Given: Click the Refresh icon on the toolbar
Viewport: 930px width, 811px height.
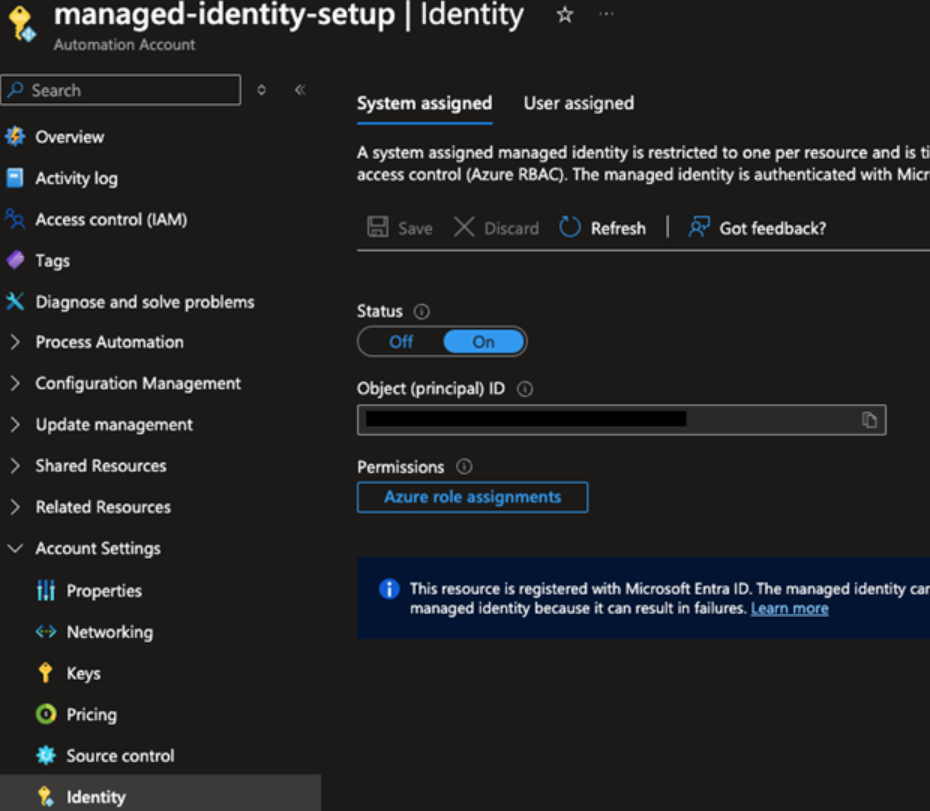Looking at the screenshot, I should 570,227.
